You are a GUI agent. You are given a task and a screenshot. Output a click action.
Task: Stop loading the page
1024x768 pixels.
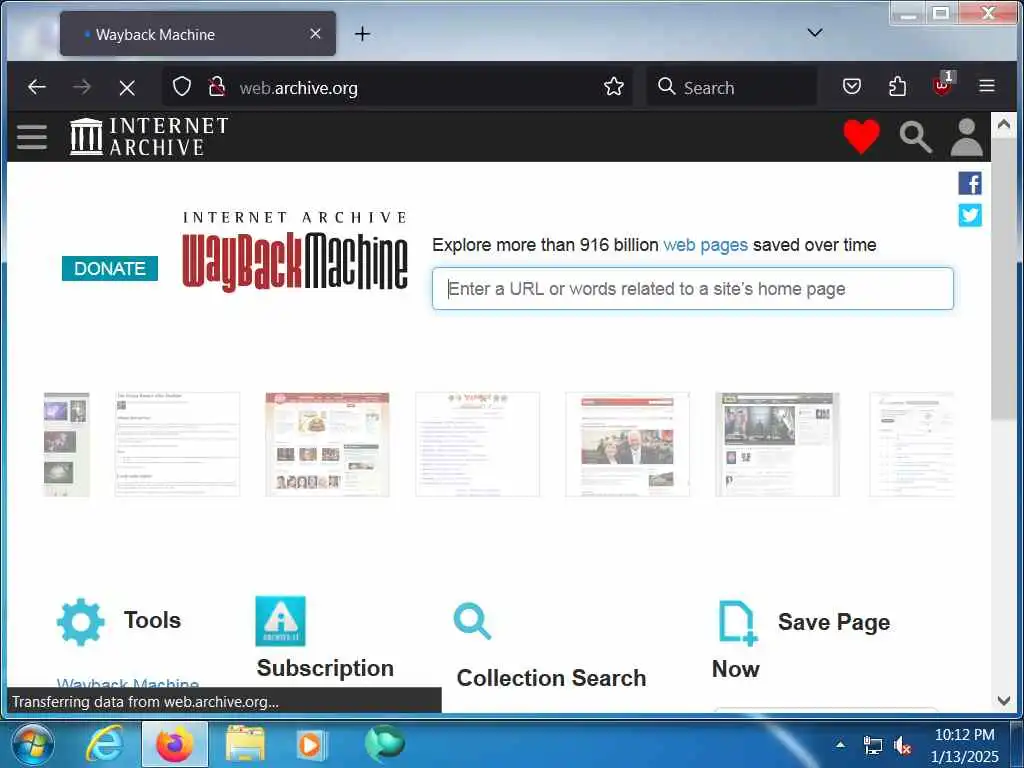(127, 88)
